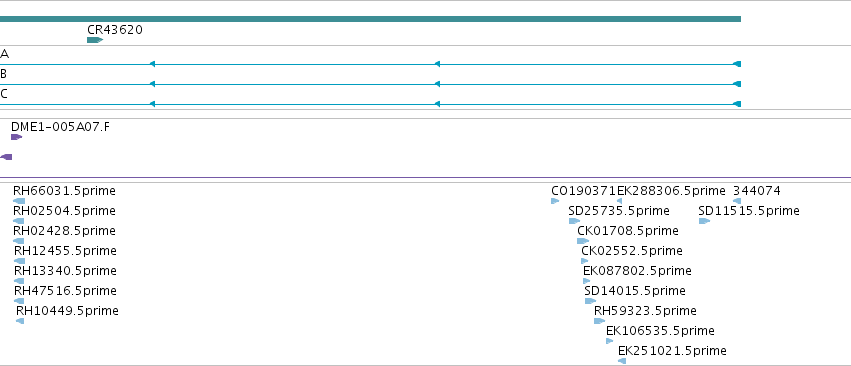Select the EK288306.5prime EST glyph

point(619,201)
